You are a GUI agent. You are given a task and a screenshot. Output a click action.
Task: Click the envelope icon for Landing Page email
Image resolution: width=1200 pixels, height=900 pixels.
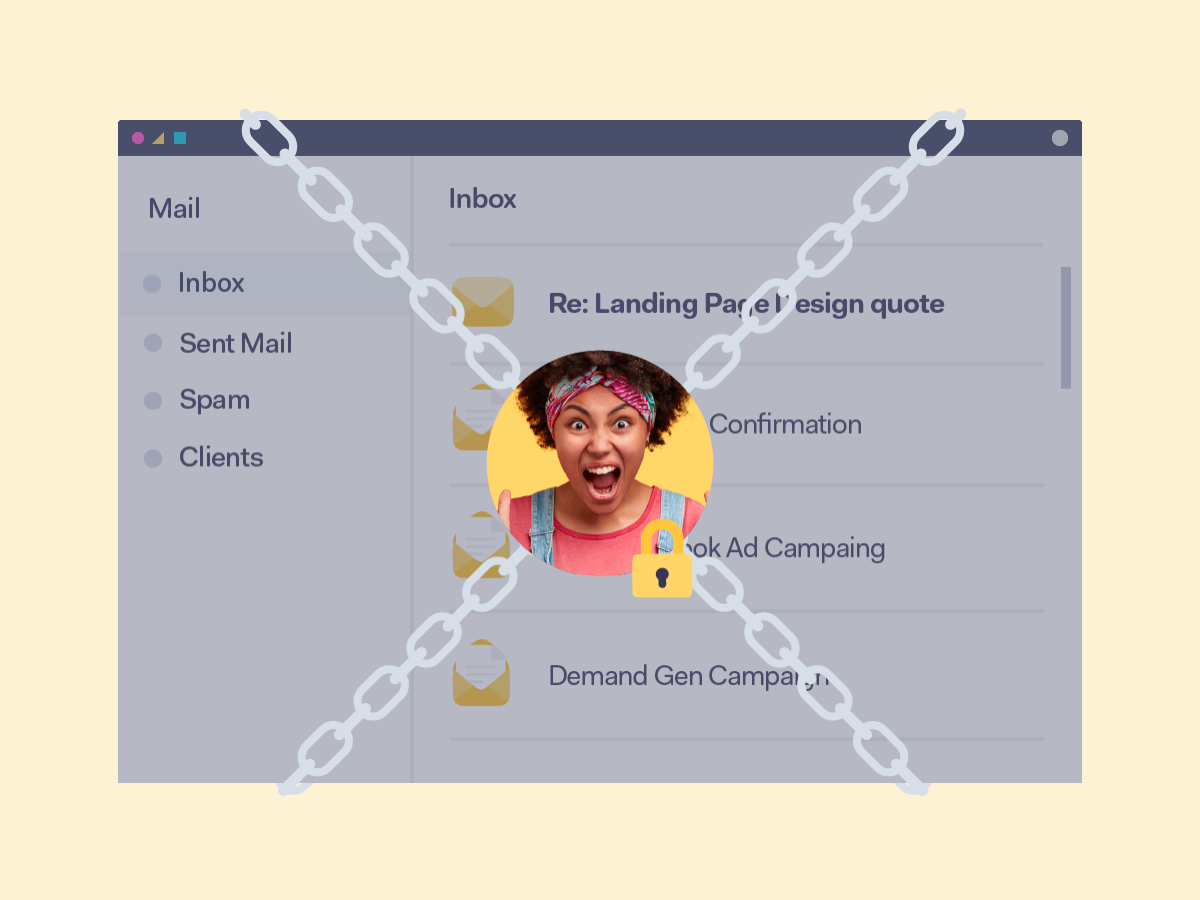click(x=483, y=302)
